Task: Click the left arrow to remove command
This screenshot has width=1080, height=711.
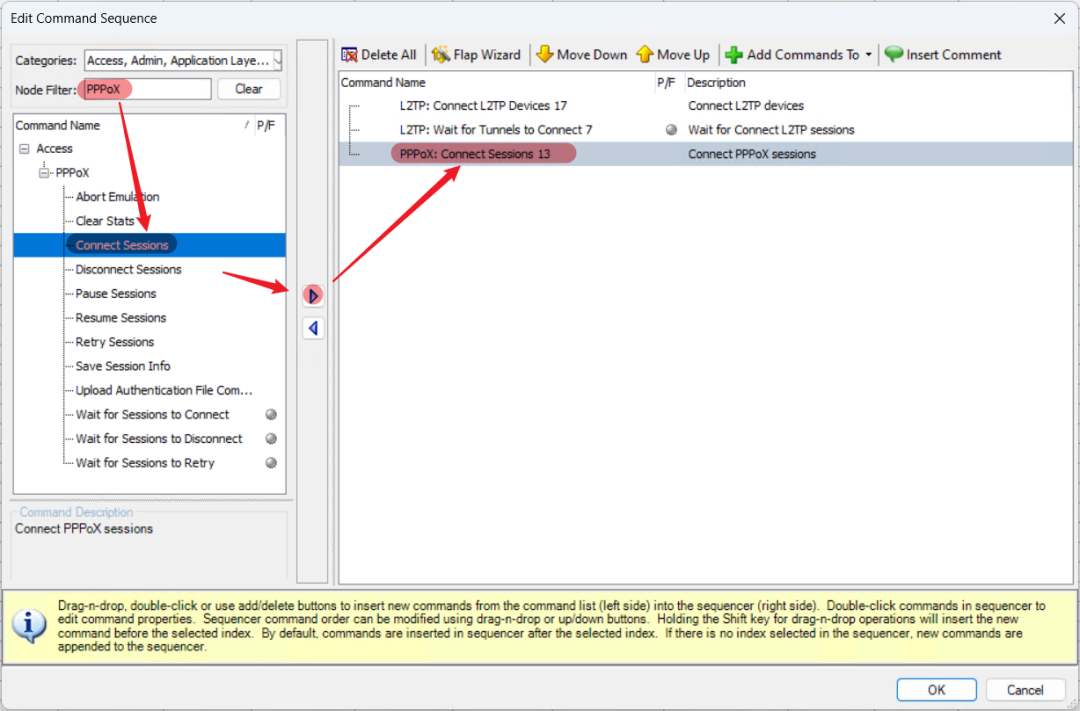Action: click(313, 328)
